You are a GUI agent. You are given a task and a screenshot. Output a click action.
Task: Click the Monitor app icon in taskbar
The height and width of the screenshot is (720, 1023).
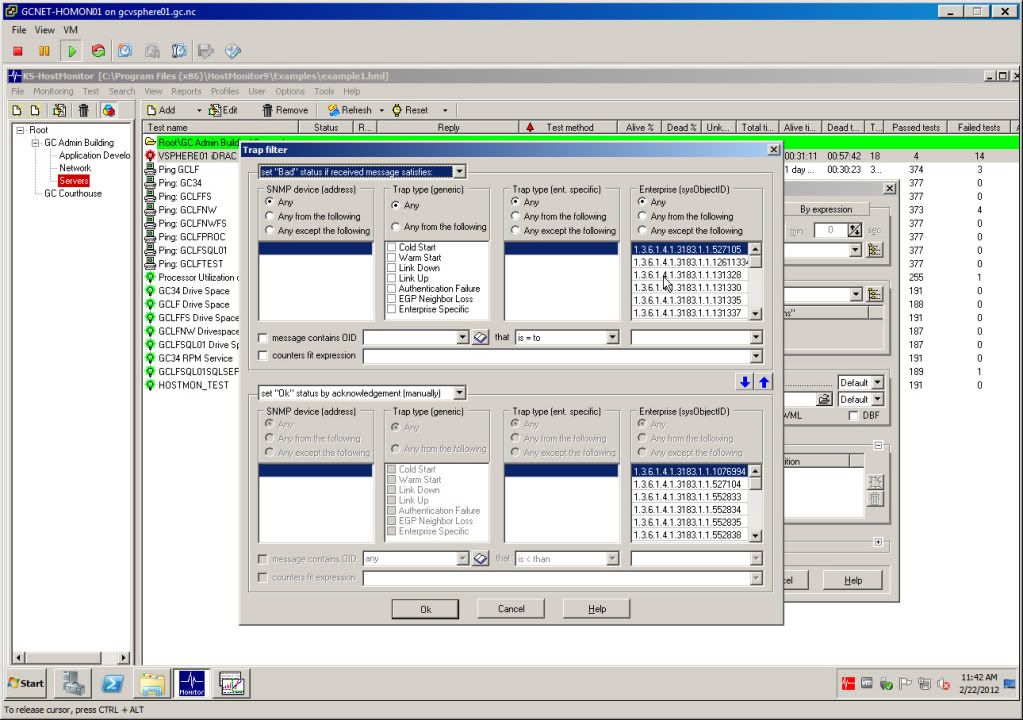192,683
